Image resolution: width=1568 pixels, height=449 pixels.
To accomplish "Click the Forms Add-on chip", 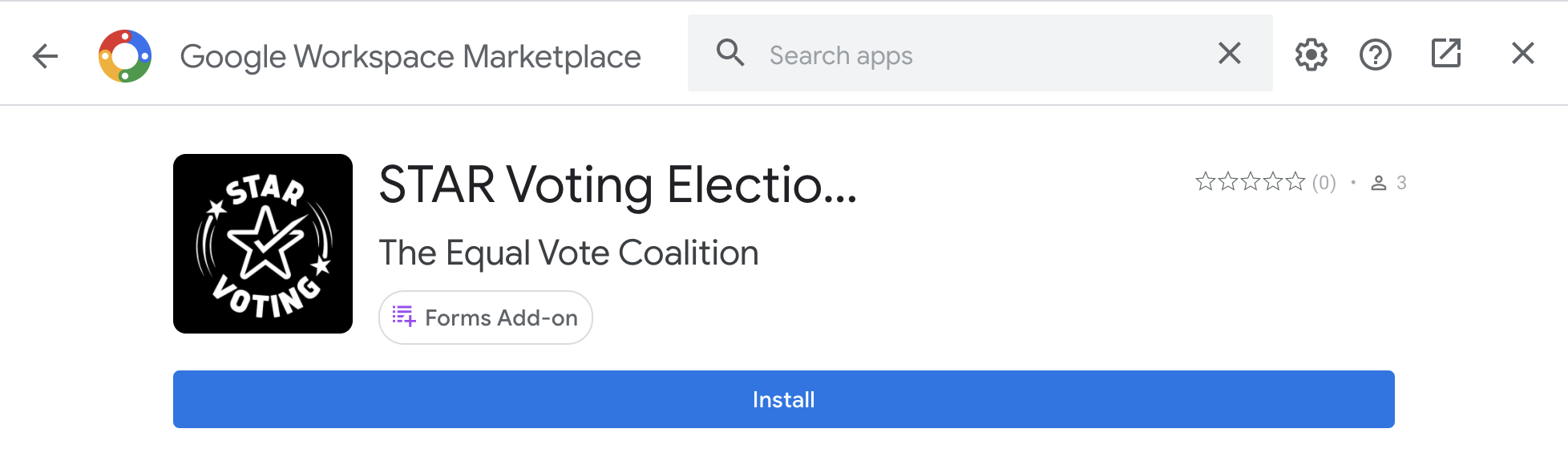I will [486, 318].
